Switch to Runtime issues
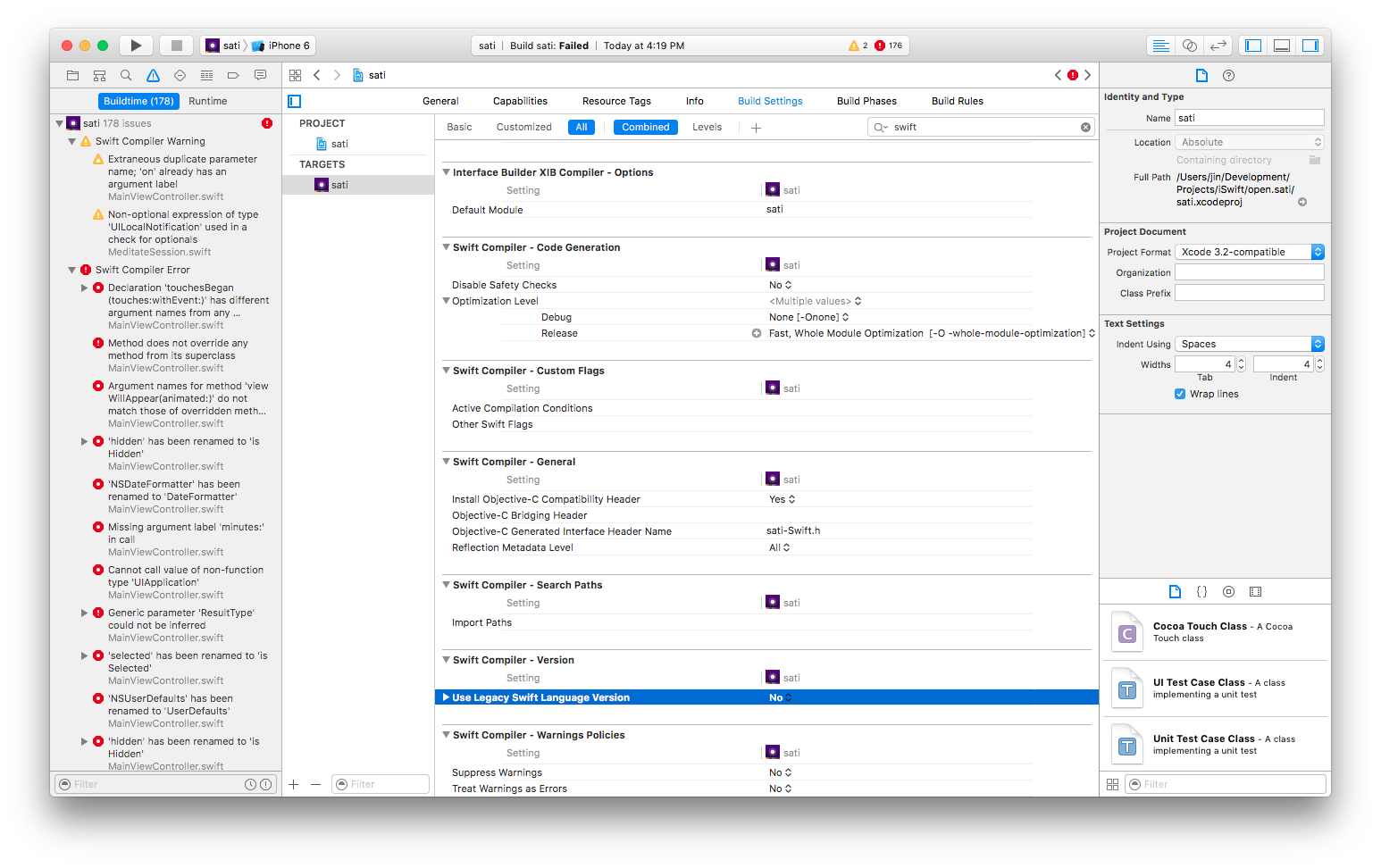Image resolution: width=1381 pixels, height=868 pixels. click(208, 101)
